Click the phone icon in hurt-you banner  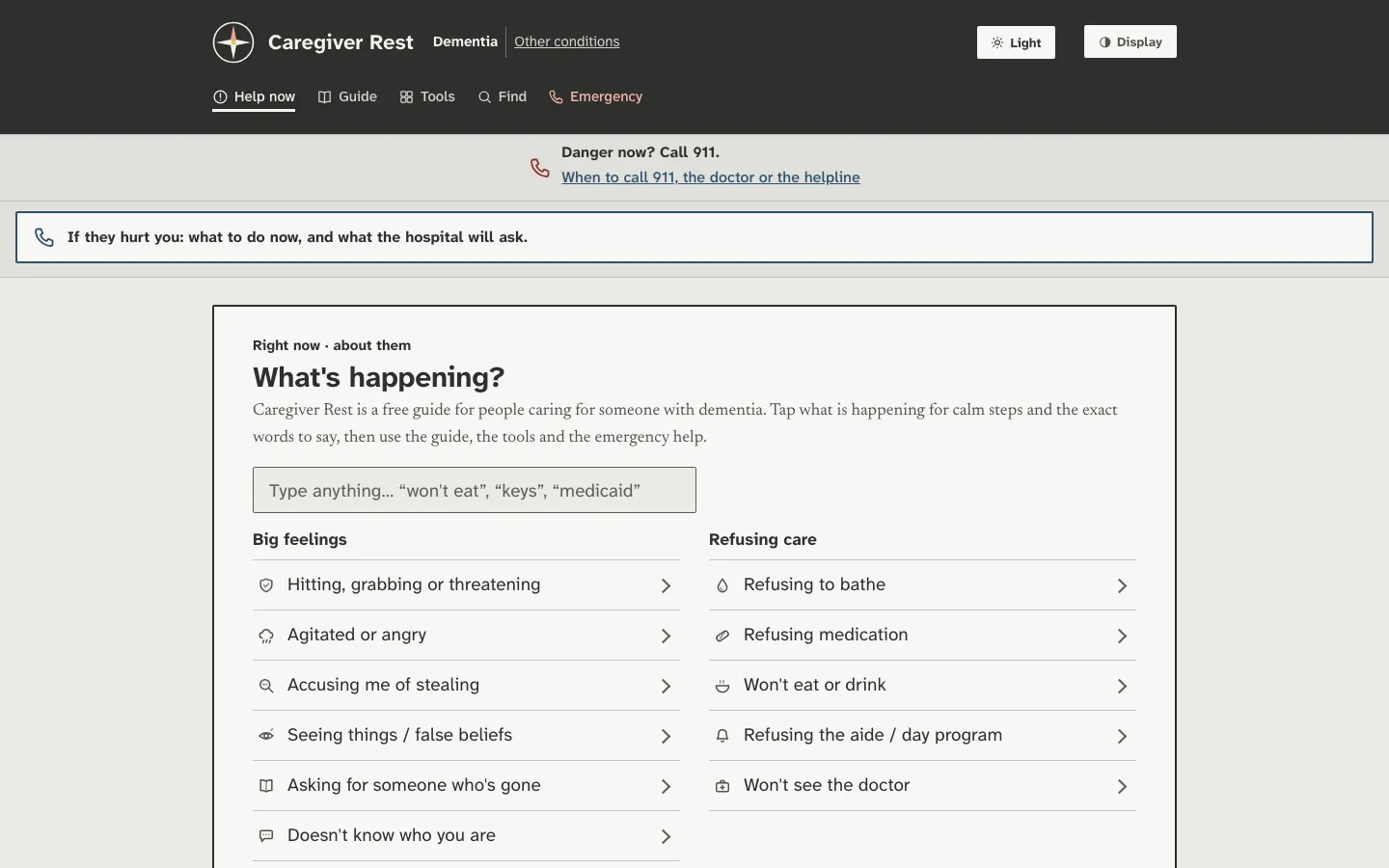point(44,237)
